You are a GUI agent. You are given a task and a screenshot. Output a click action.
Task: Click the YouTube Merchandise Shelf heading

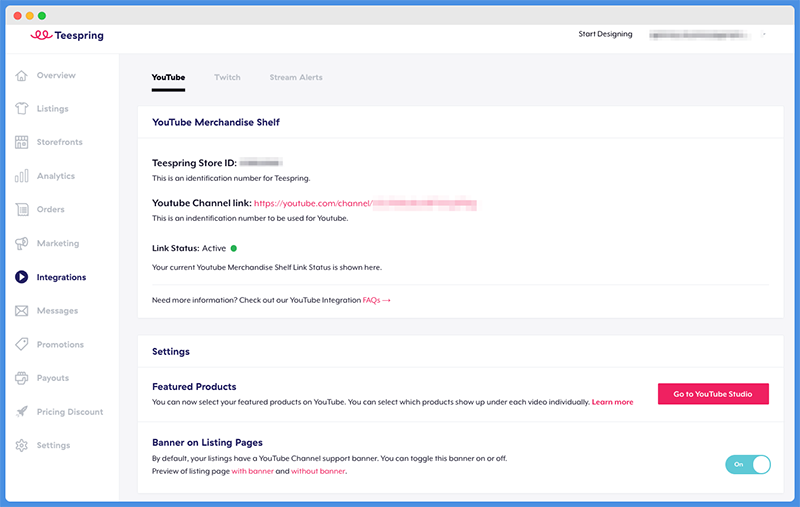coord(216,122)
